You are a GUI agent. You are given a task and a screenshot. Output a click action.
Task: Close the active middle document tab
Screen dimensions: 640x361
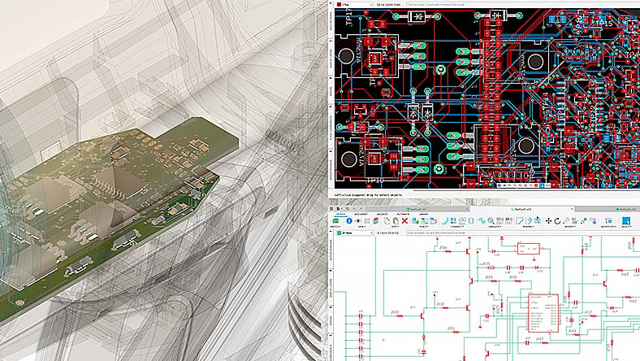click(572, 209)
